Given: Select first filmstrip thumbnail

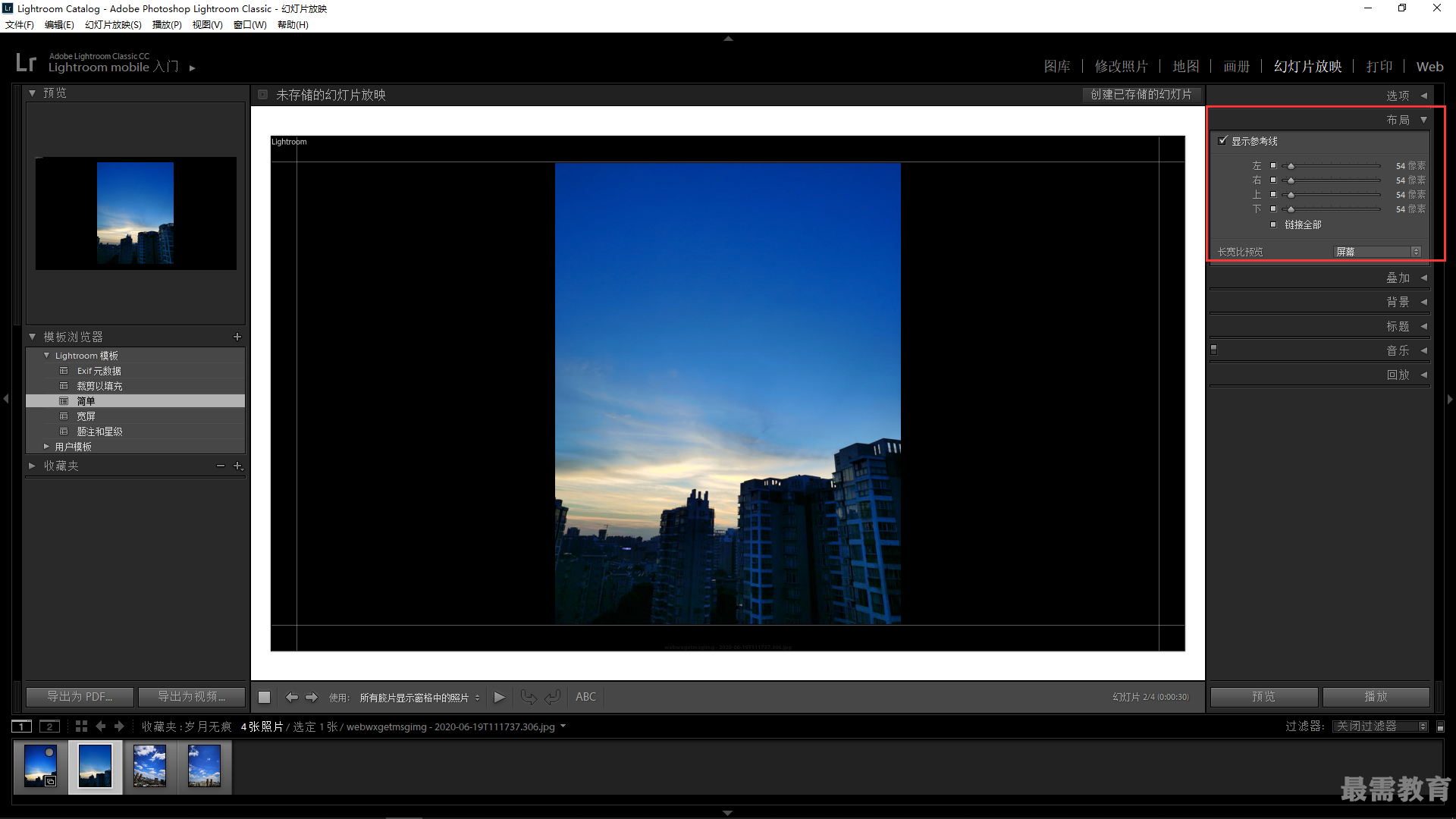Looking at the screenshot, I should click(x=40, y=767).
